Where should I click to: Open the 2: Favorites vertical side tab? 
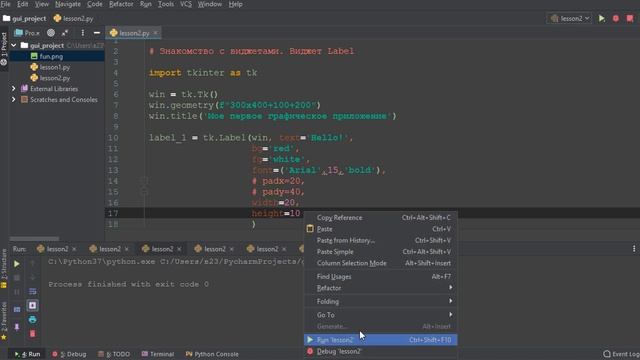pos(4,321)
